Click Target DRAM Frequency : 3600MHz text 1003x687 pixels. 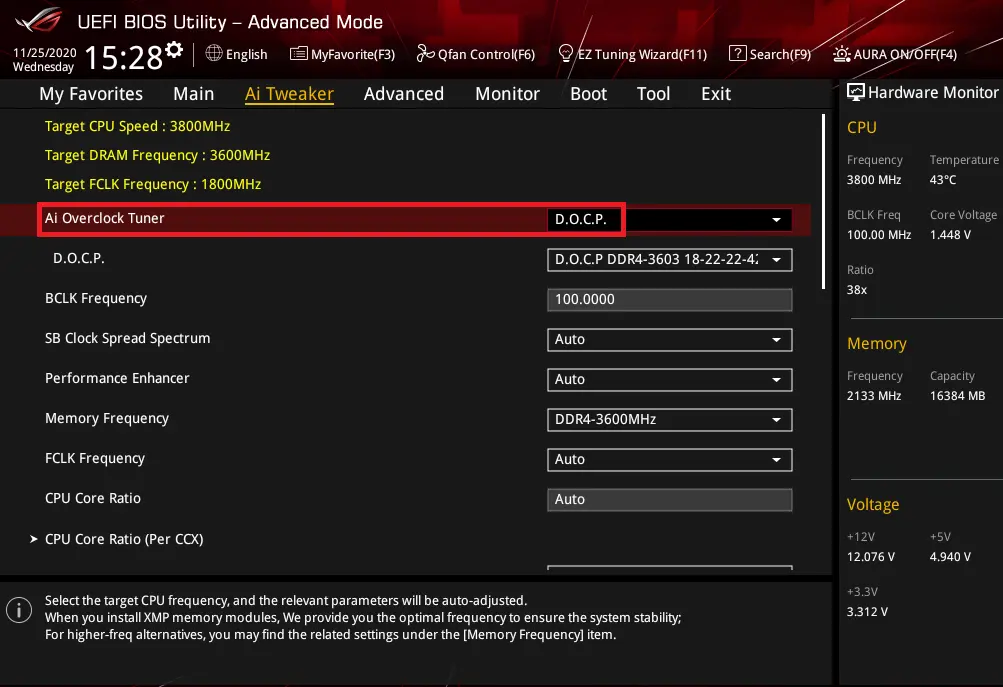pyautogui.click(x=157, y=155)
